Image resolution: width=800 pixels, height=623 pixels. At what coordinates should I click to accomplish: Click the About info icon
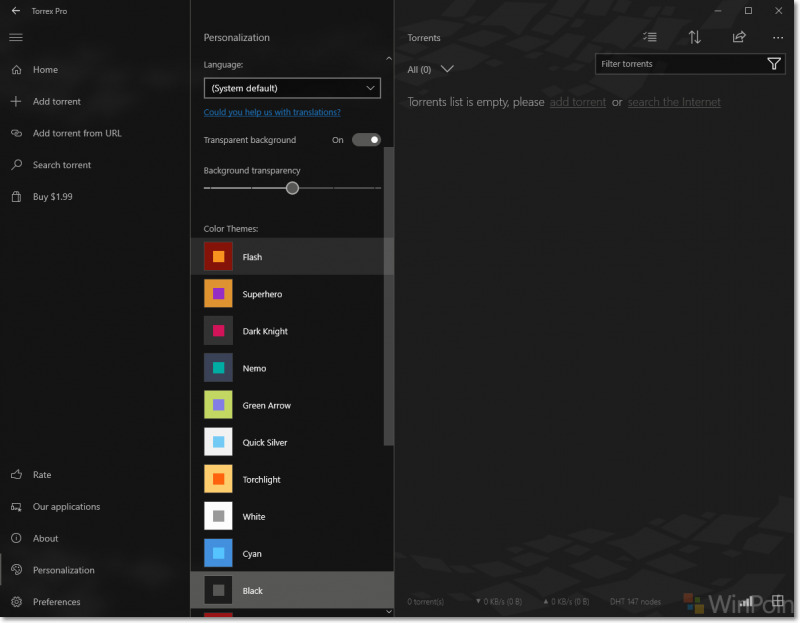16,538
